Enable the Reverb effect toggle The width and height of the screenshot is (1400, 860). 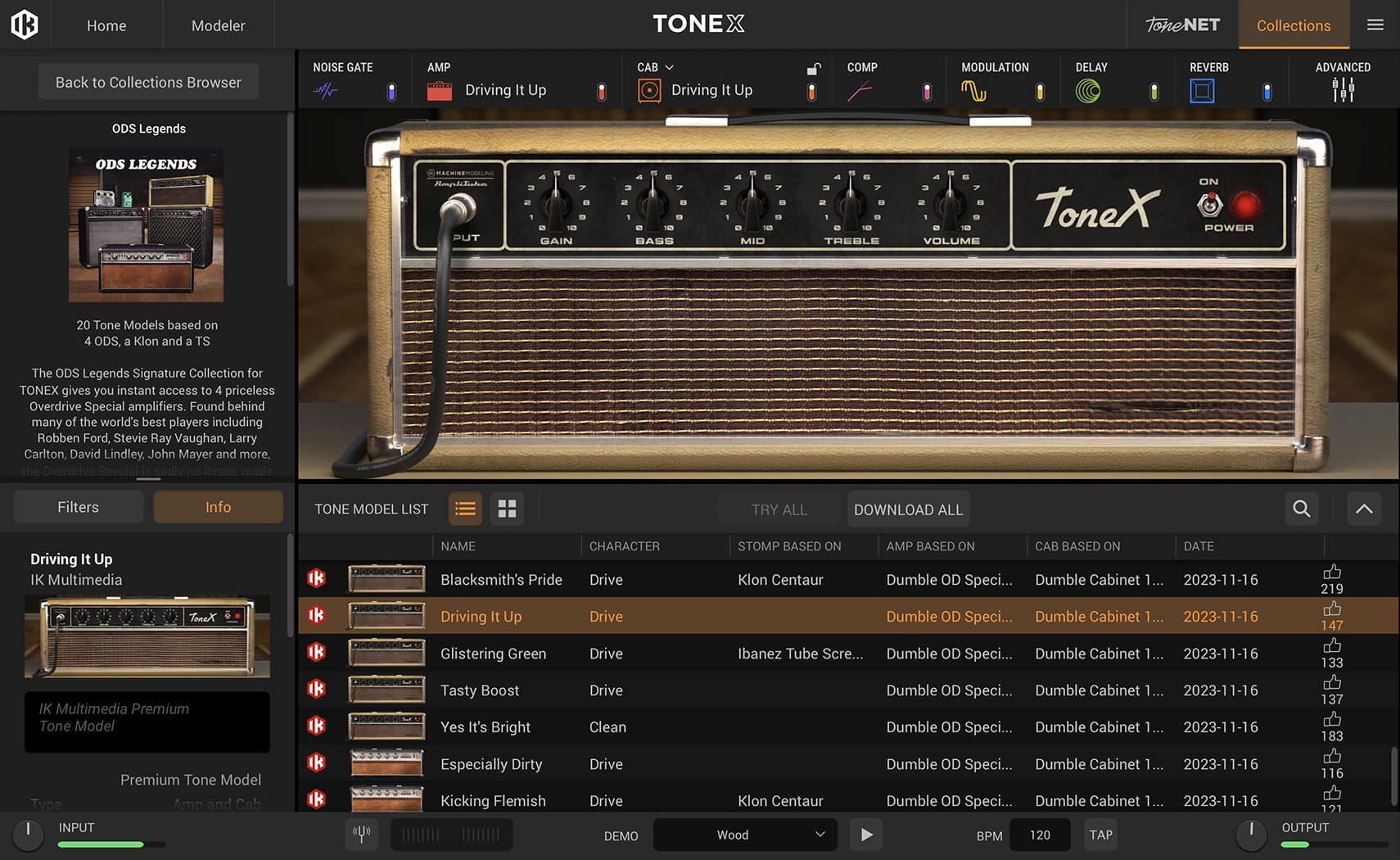[1267, 92]
